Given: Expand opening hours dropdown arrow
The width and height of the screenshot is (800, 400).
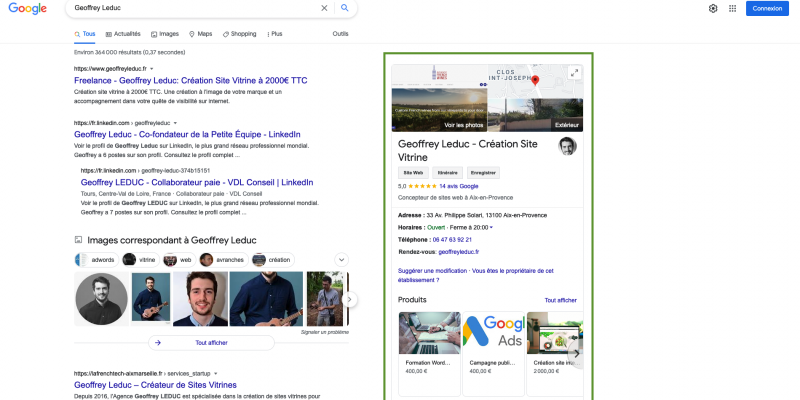Looking at the screenshot, I should pyautogui.click(x=491, y=228).
